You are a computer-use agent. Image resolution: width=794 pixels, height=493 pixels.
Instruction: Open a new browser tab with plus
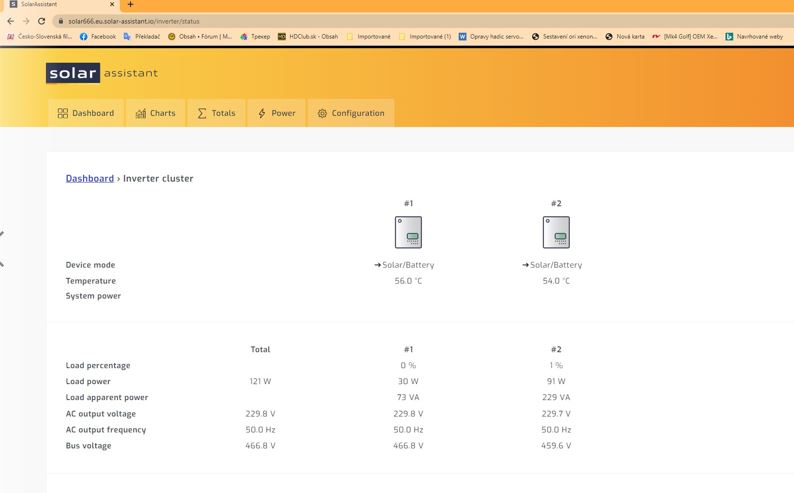pyautogui.click(x=130, y=5)
